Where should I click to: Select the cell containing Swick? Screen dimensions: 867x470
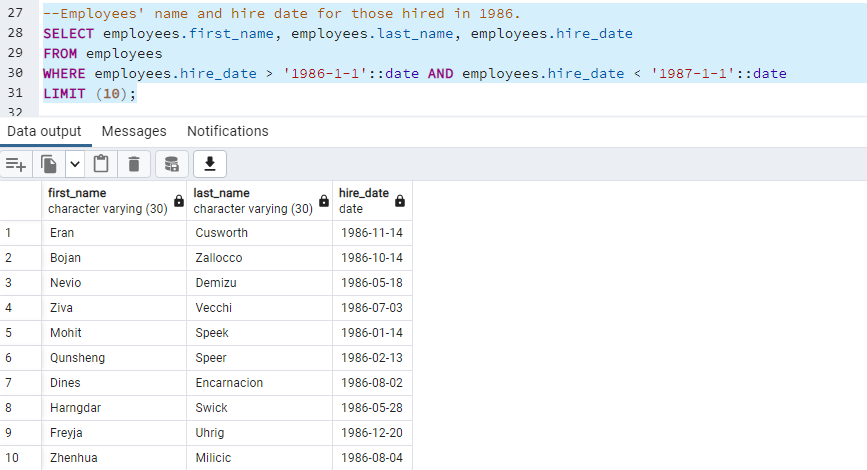[x=259, y=408]
